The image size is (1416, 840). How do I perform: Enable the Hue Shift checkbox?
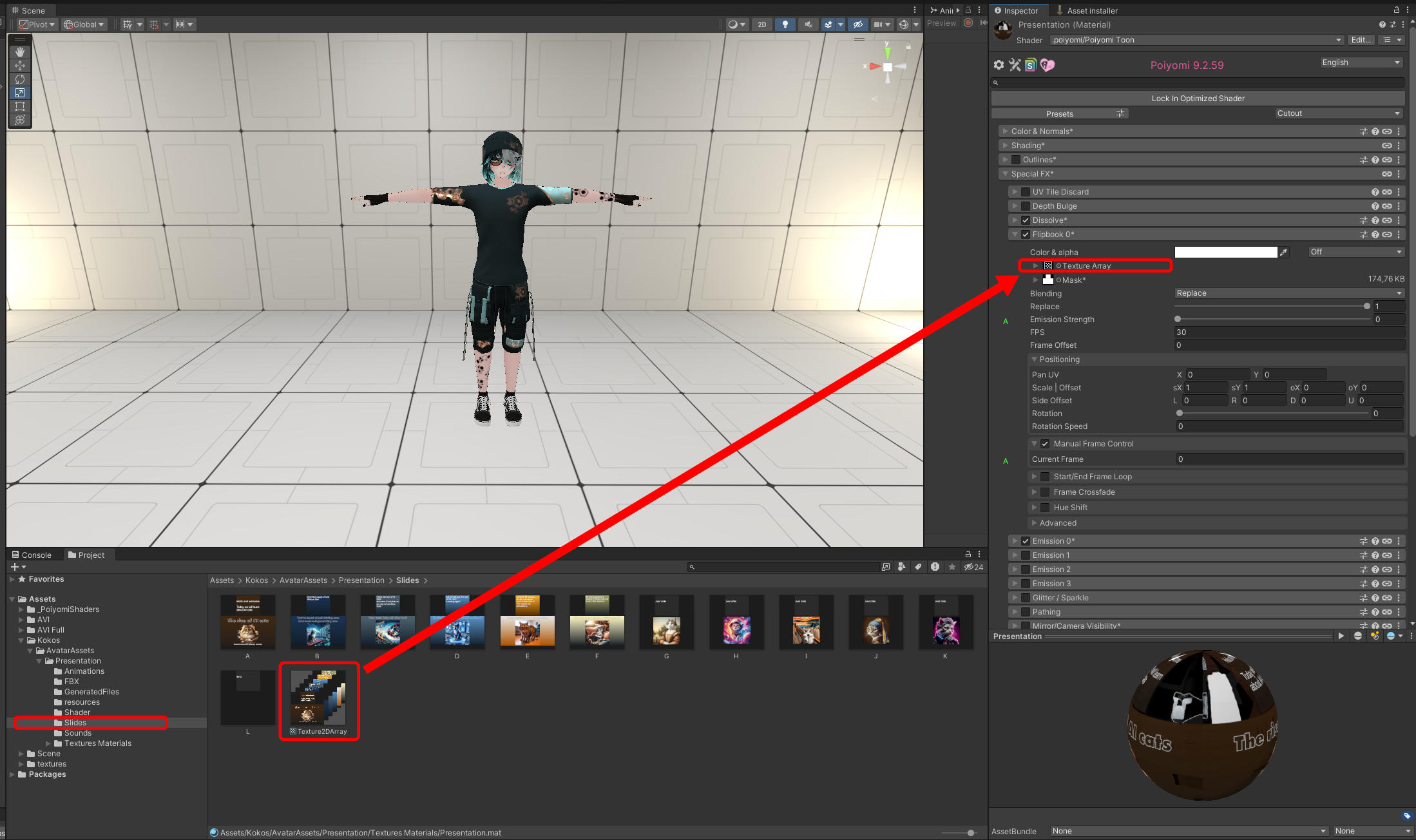coord(1045,508)
